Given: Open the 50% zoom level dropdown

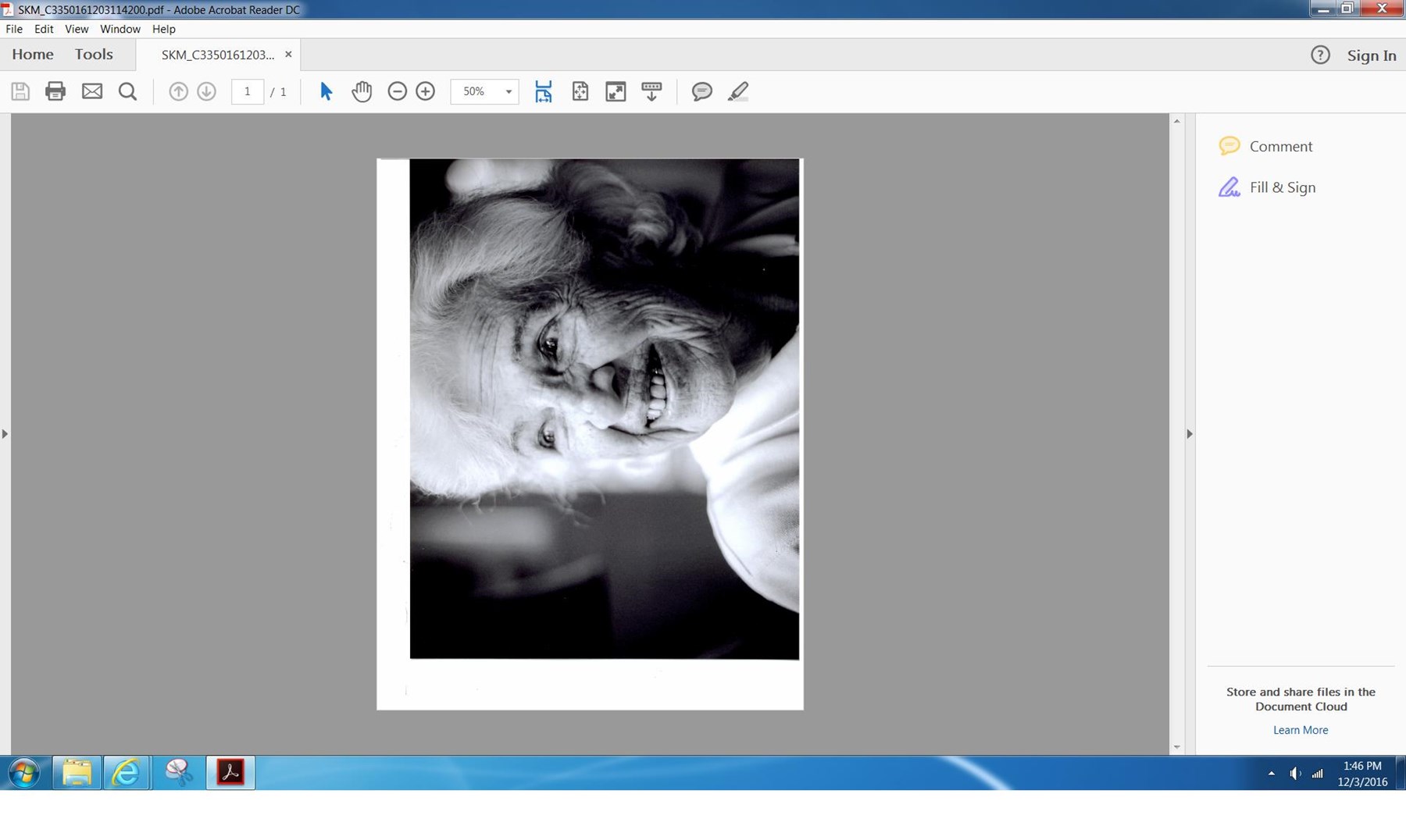Looking at the screenshot, I should pos(509,91).
